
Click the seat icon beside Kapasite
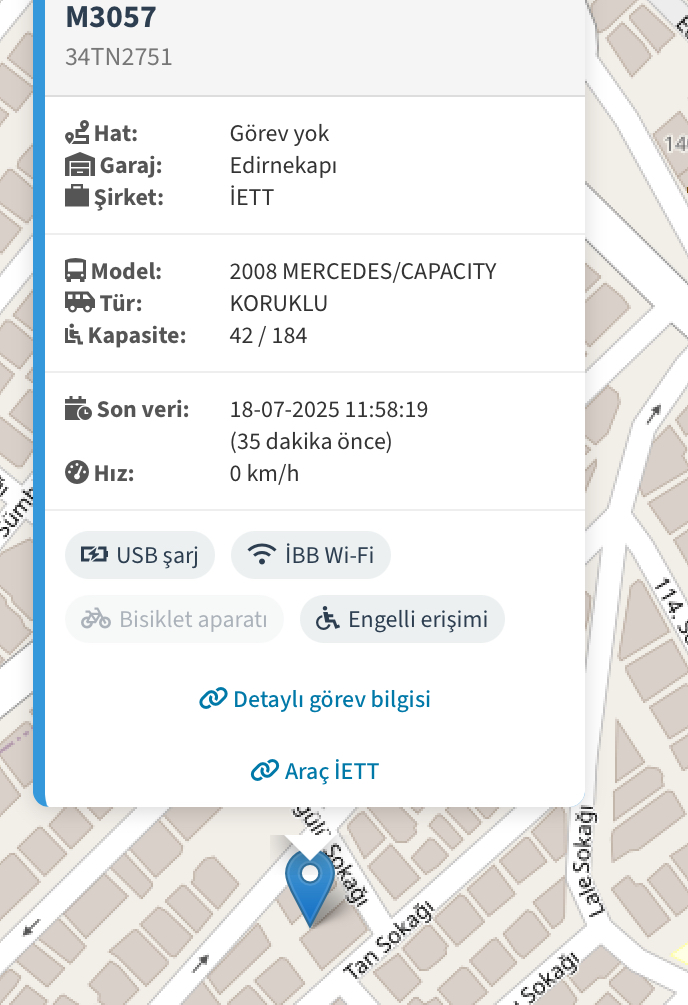click(x=73, y=335)
